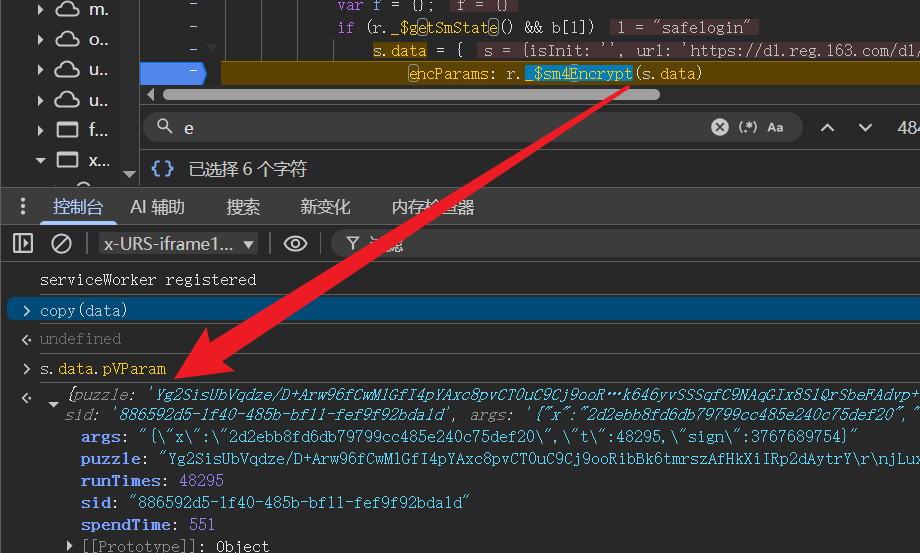Open x-URS-iframe1 context dropdown
Image resolution: width=920 pixels, height=553 pixels.
[x=178, y=243]
